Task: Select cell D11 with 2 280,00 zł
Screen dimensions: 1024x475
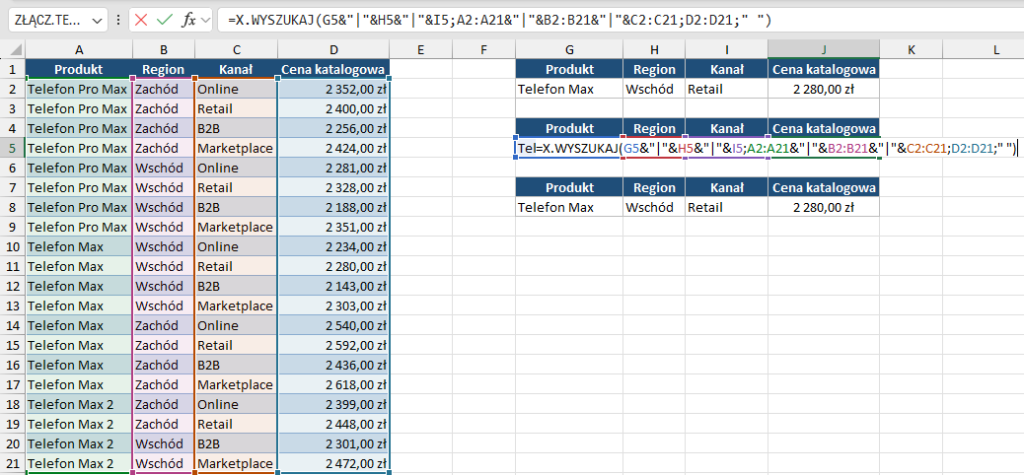Action: (x=333, y=266)
